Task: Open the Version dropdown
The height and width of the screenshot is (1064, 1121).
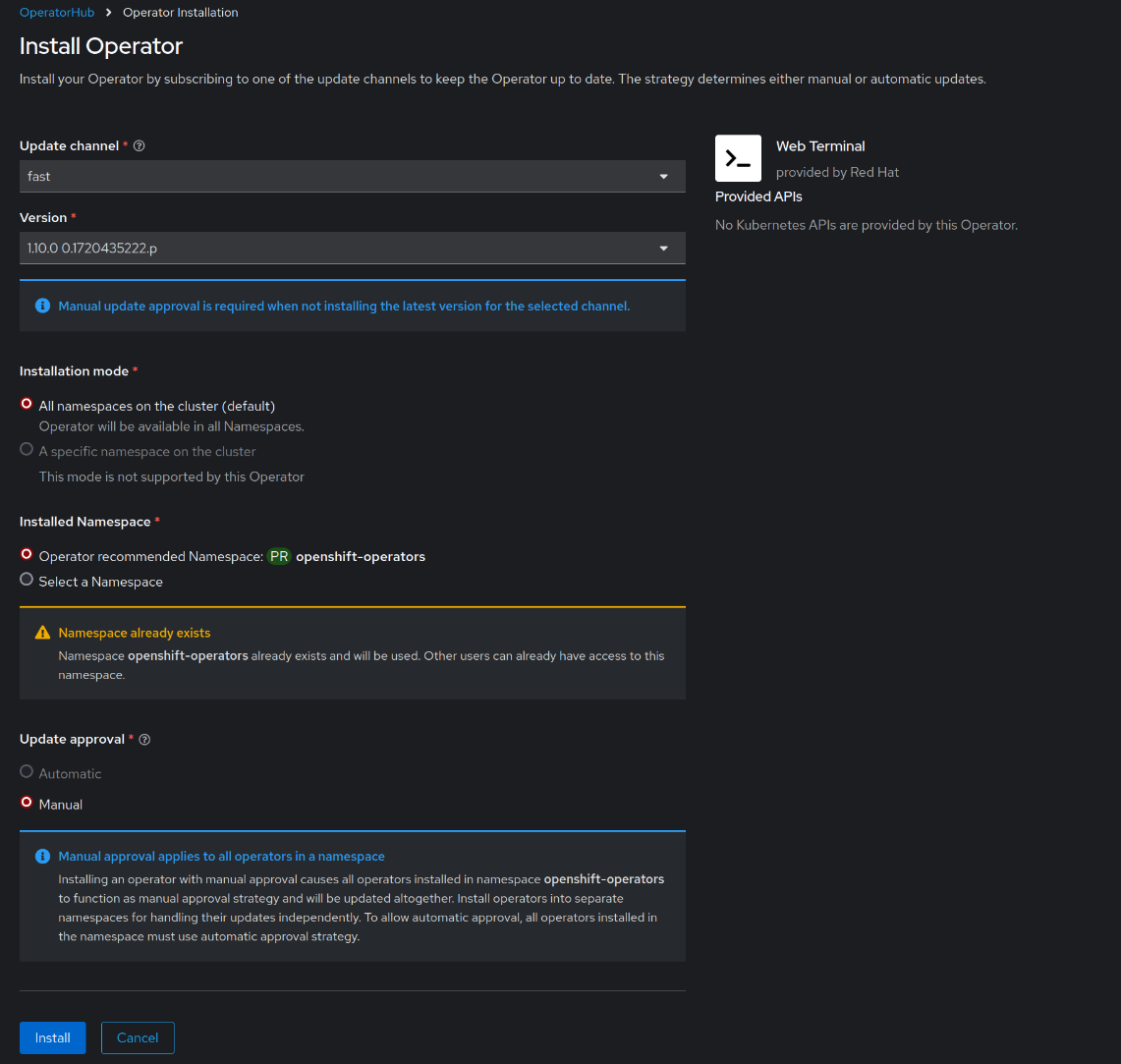Action: (352, 249)
